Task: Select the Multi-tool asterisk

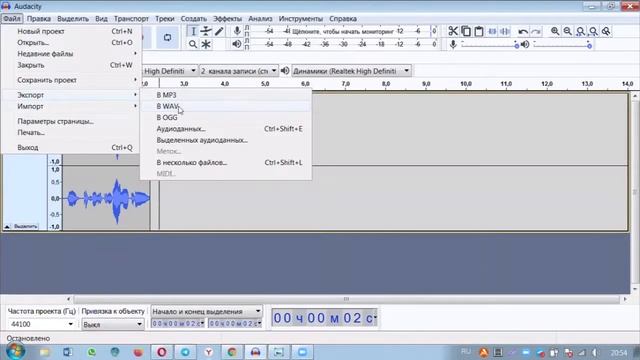Action: [206, 44]
